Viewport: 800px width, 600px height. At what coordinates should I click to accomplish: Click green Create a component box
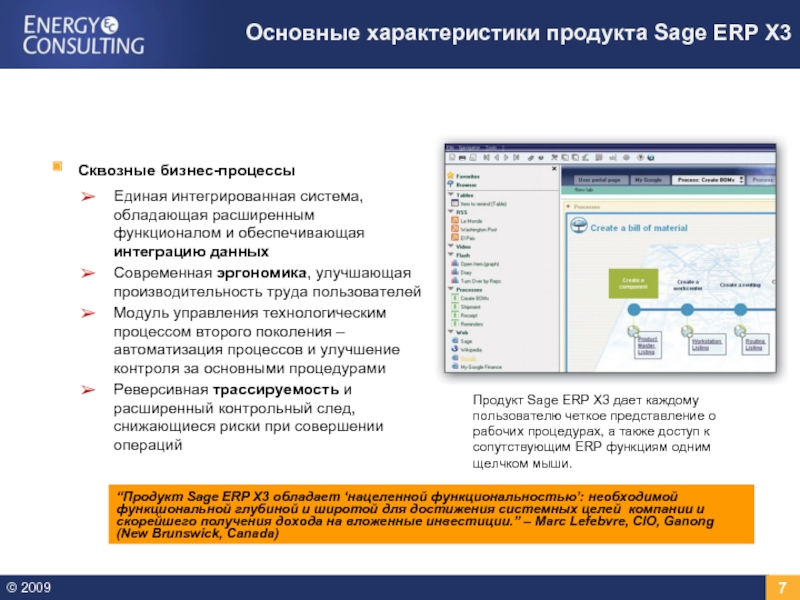coord(633,284)
